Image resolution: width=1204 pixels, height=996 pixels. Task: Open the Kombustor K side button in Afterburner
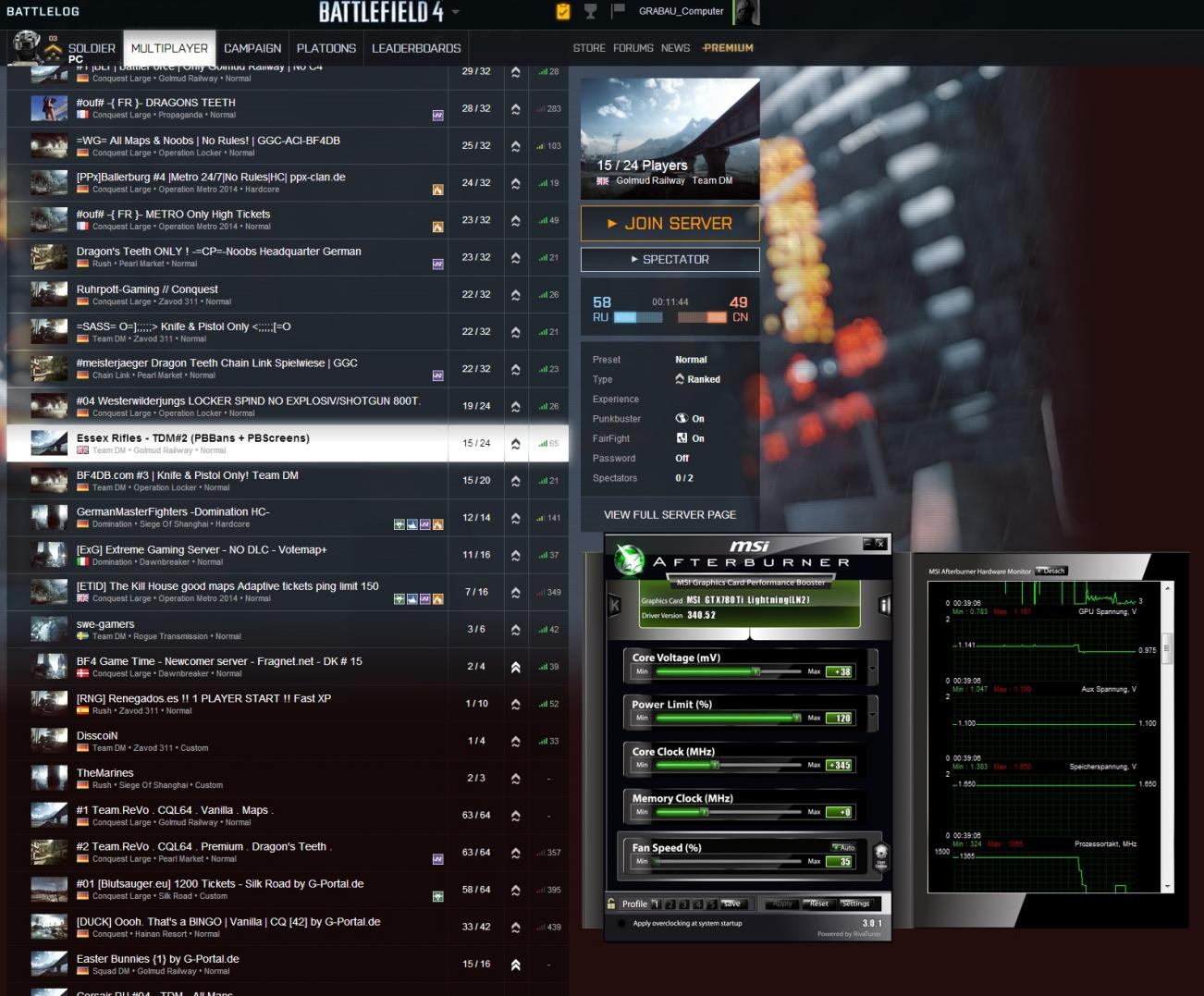(614, 606)
